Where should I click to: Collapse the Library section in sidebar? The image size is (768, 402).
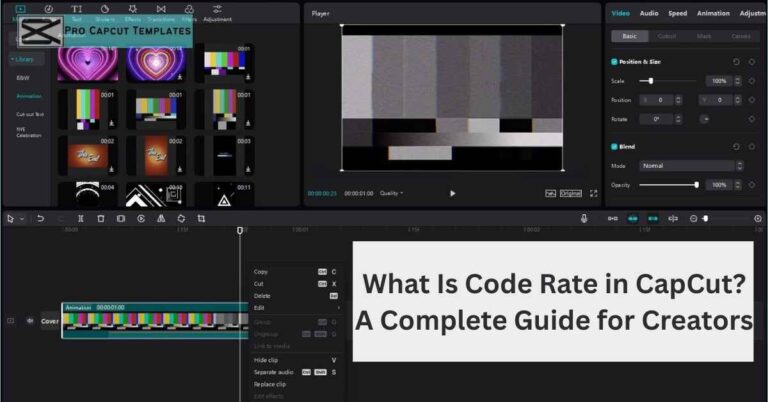[x=22, y=59]
